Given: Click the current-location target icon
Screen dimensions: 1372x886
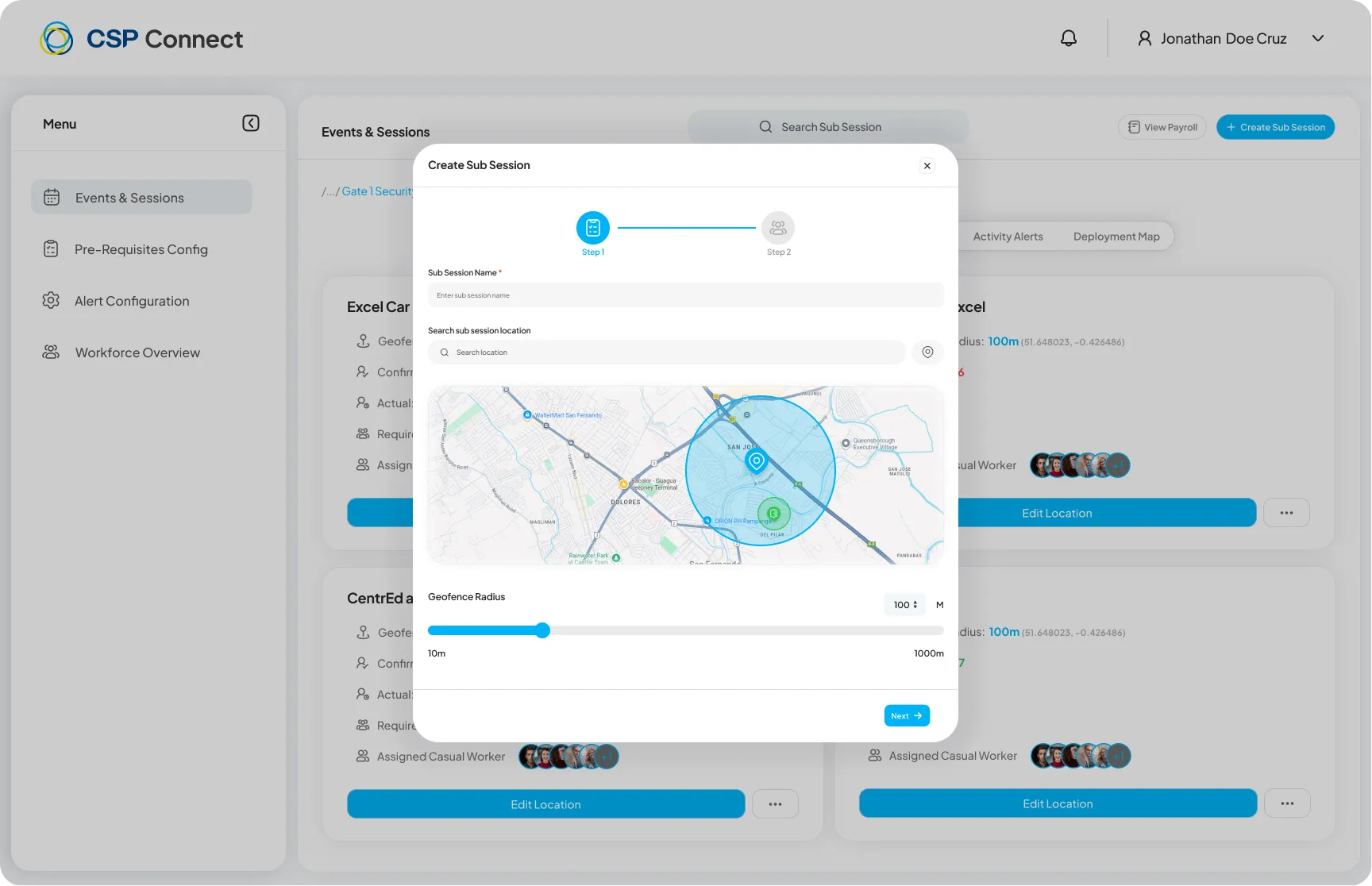Looking at the screenshot, I should coord(927,352).
